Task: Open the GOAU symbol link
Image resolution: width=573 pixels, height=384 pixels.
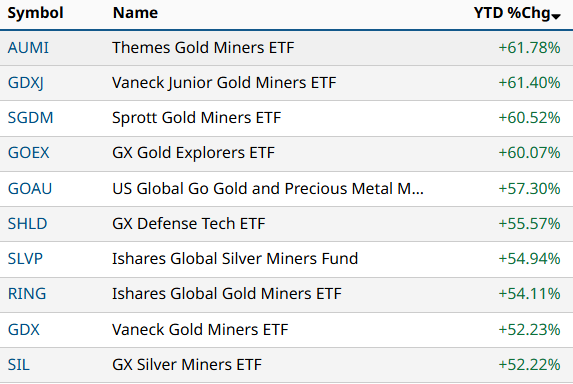Action: pyautogui.click(x=30, y=189)
